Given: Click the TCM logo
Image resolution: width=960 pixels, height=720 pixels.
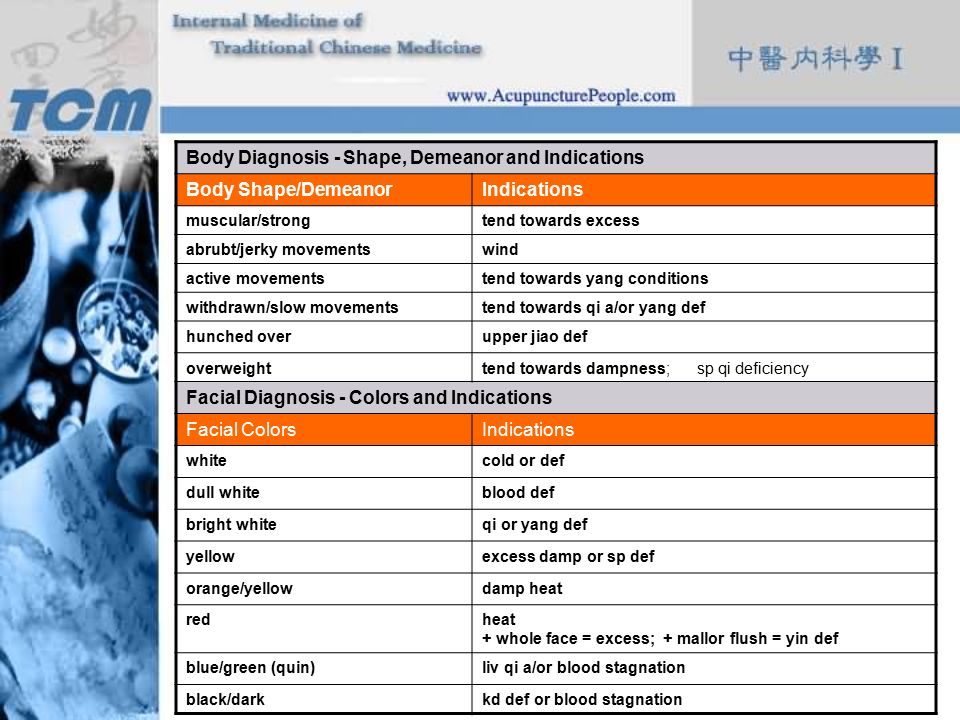Looking at the screenshot, I should 80,110.
